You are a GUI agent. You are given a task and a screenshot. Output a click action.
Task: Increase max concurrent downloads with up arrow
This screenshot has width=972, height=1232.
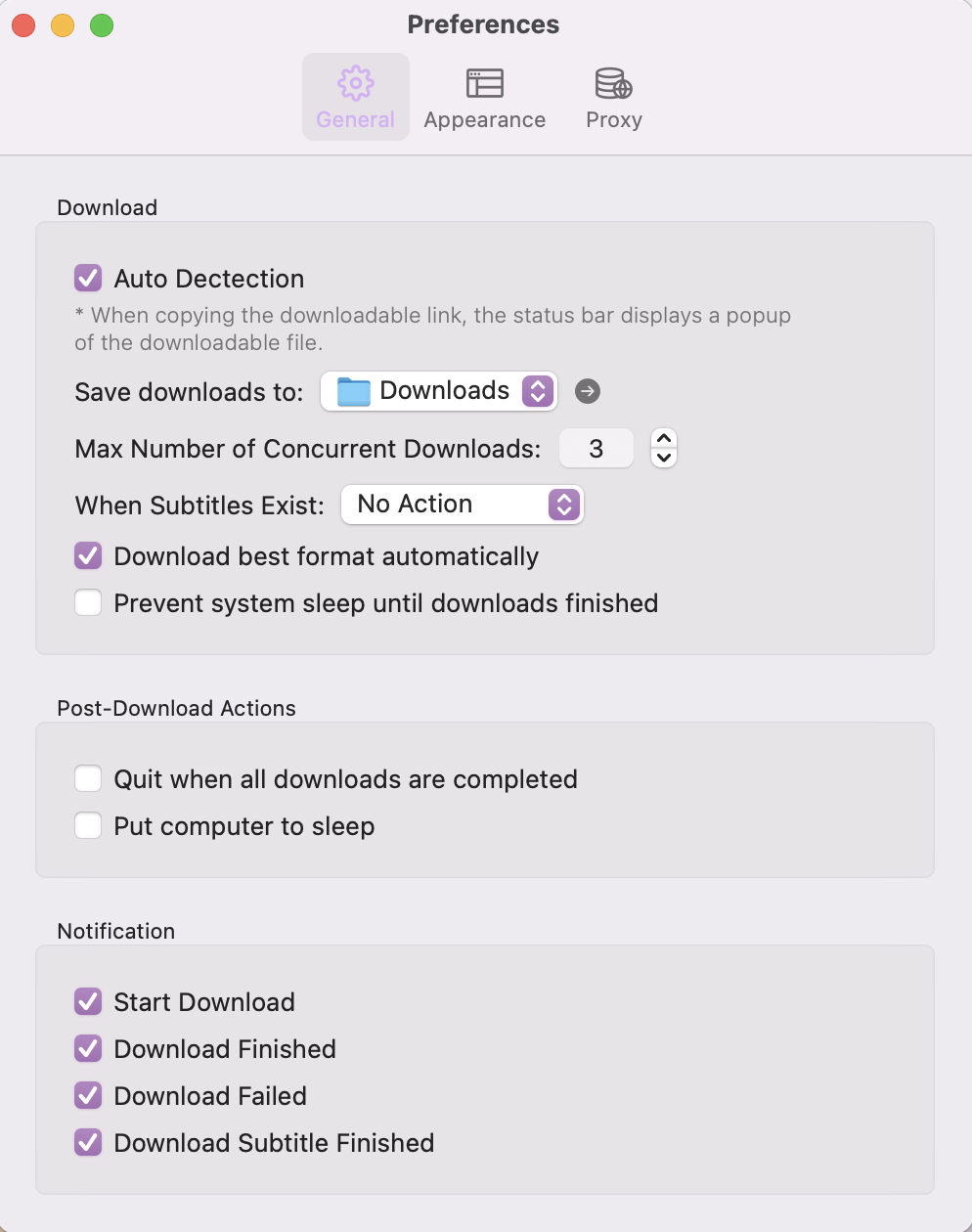coord(664,439)
